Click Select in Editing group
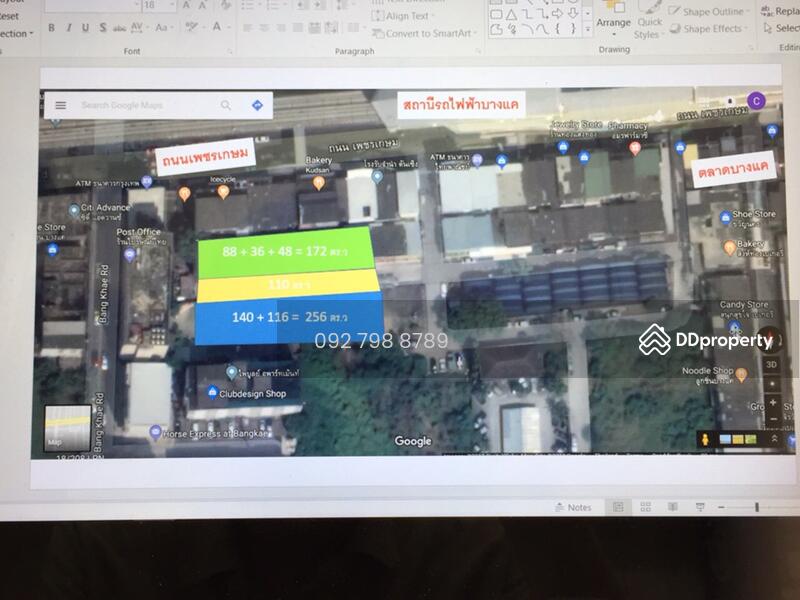The width and height of the screenshot is (800, 600). (x=781, y=28)
